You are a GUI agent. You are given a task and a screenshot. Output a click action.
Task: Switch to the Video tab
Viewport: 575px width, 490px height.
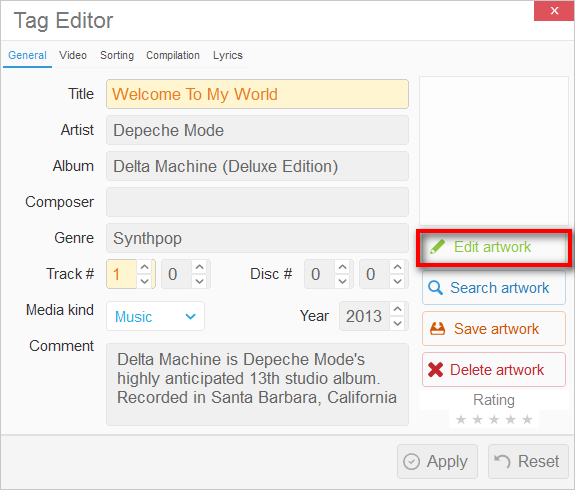click(x=73, y=55)
